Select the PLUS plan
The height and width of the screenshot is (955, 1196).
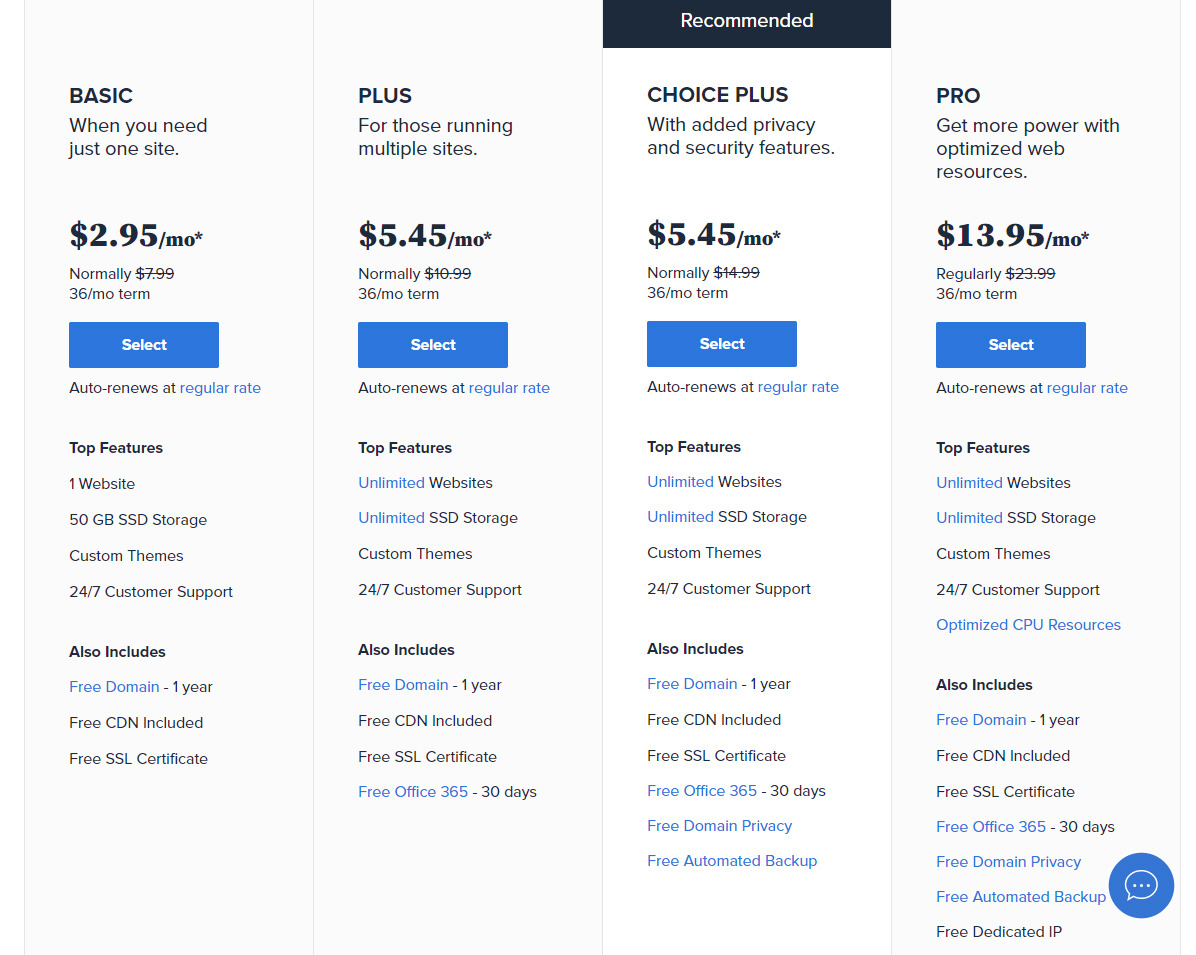(x=432, y=344)
